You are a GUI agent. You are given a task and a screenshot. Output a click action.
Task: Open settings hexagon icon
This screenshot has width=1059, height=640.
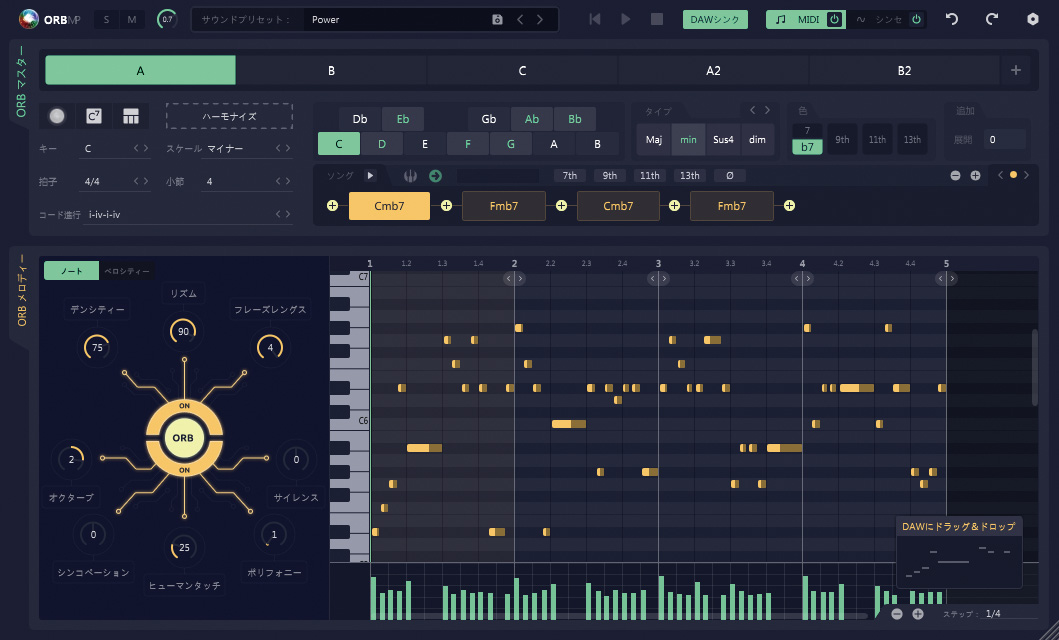tap(1033, 20)
